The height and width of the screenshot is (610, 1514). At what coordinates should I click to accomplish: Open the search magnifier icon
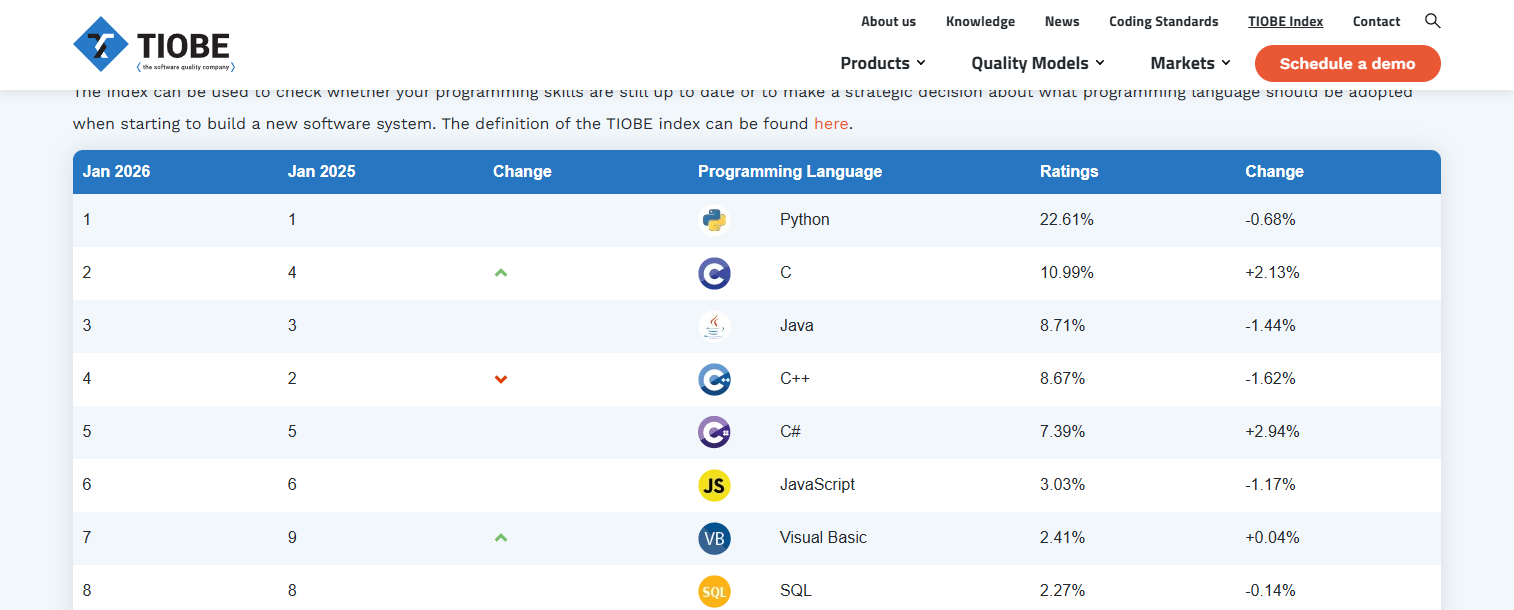(x=1432, y=21)
